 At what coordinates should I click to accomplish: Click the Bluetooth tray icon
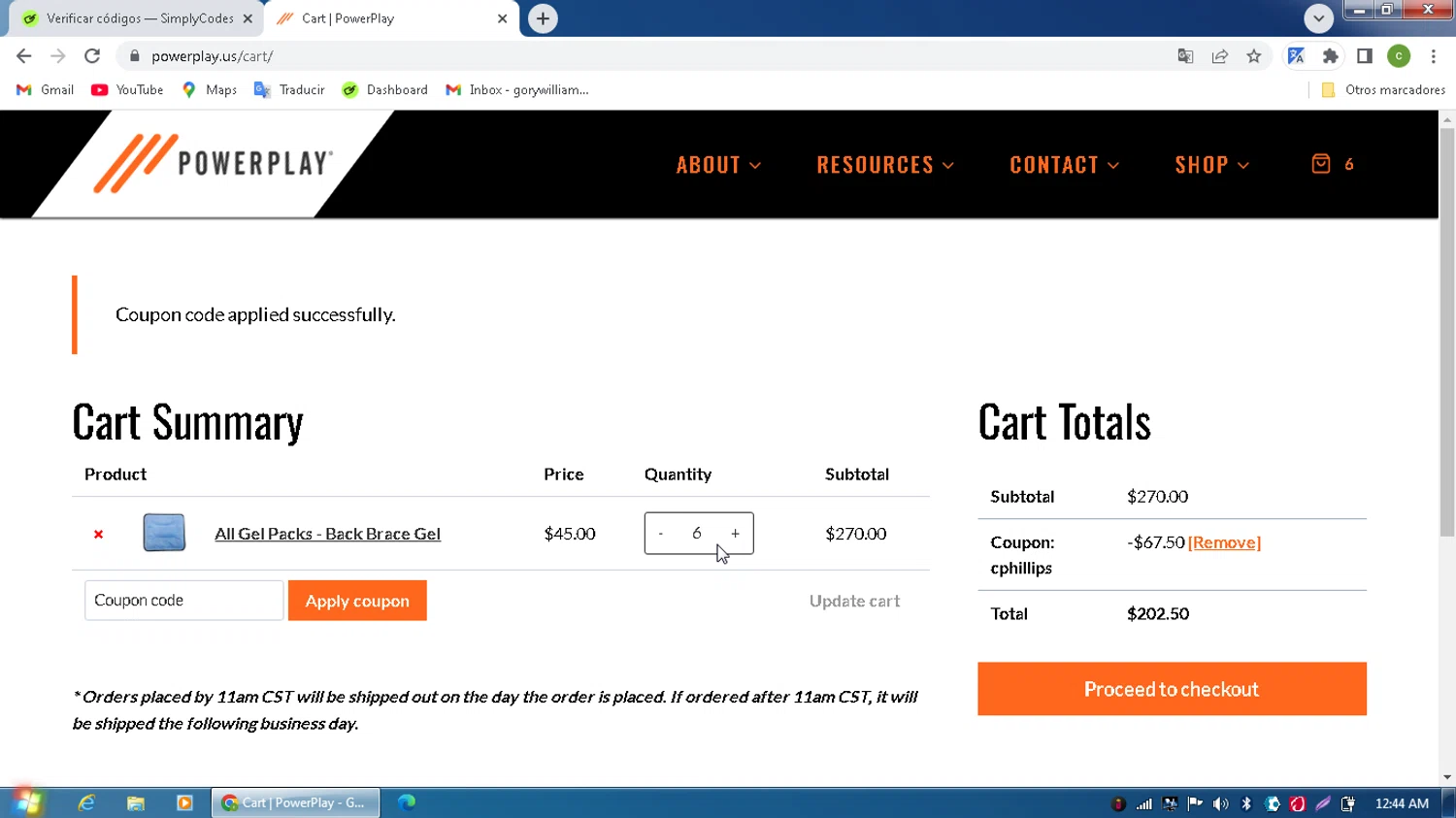click(x=1246, y=803)
